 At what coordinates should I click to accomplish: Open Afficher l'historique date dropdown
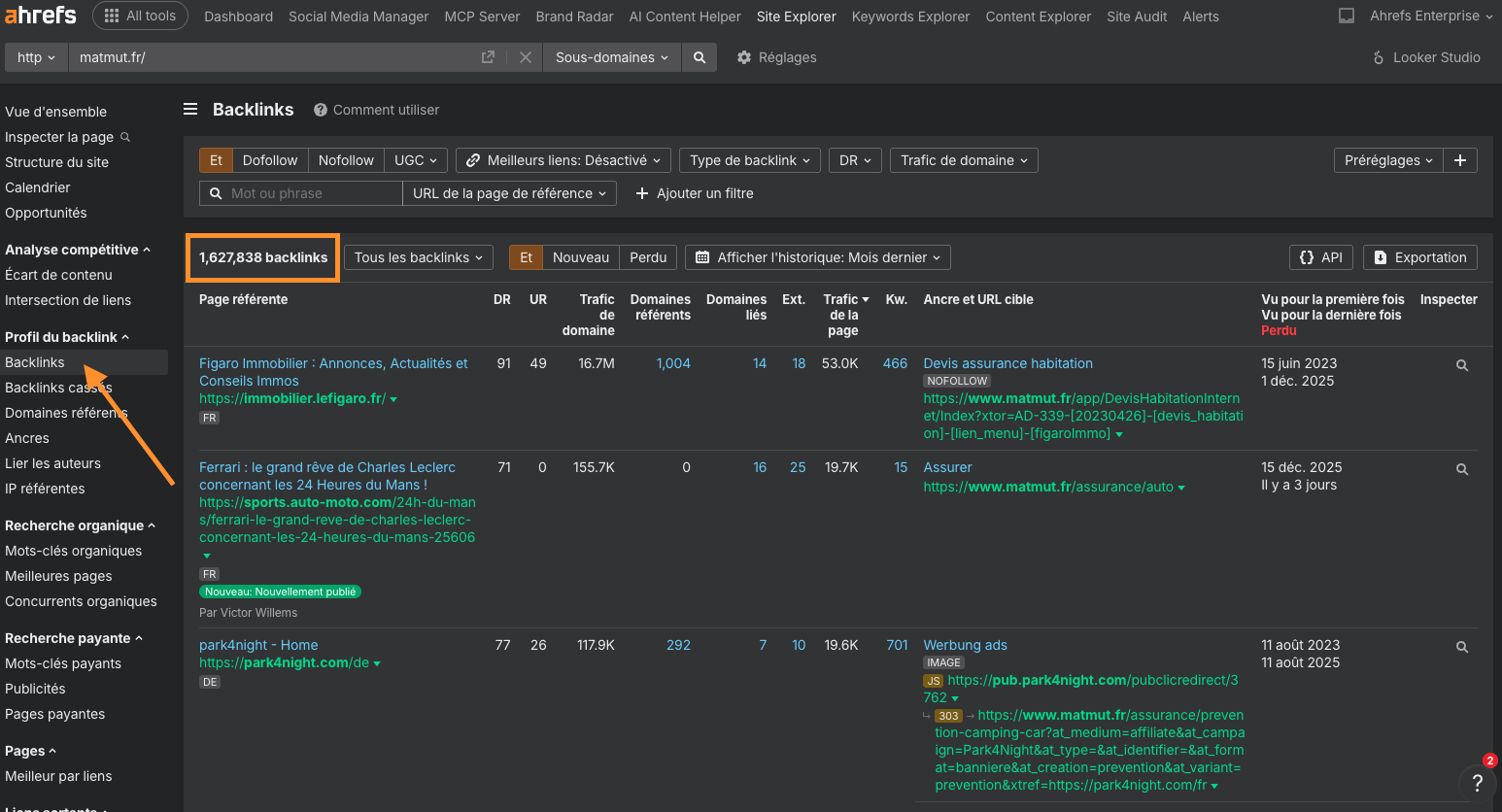pyautogui.click(x=818, y=257)
